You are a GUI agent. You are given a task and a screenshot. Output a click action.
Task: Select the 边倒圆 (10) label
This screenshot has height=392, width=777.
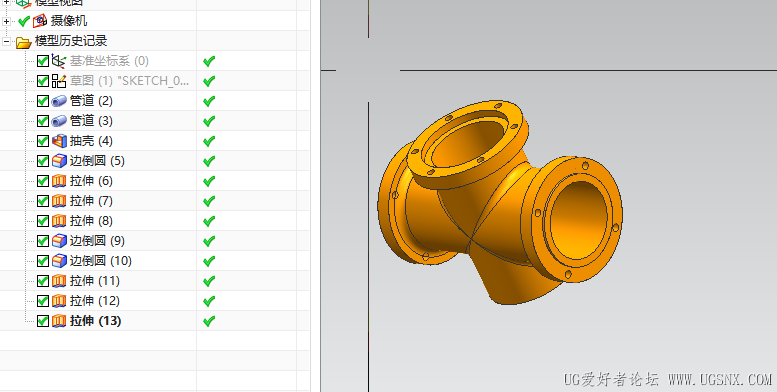[101, 261]
